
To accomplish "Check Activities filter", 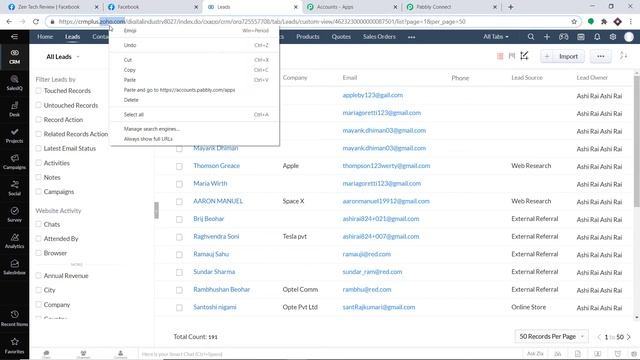I will [x=38, y=163].
